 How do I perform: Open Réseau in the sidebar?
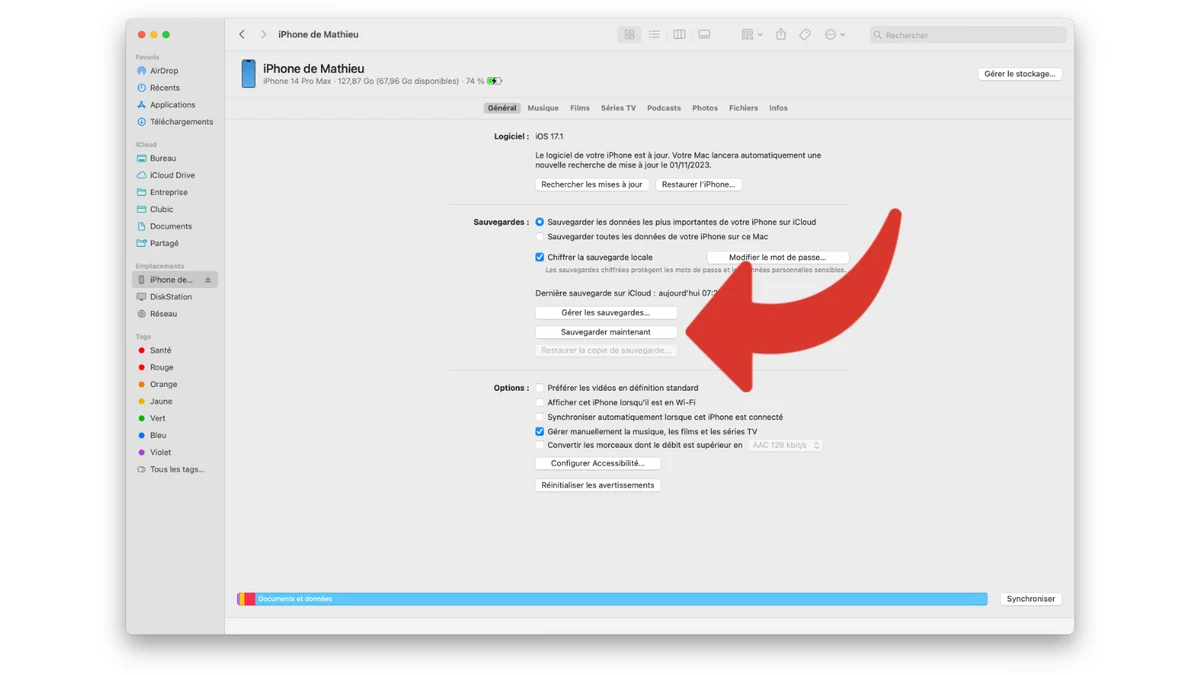(163, 314)
